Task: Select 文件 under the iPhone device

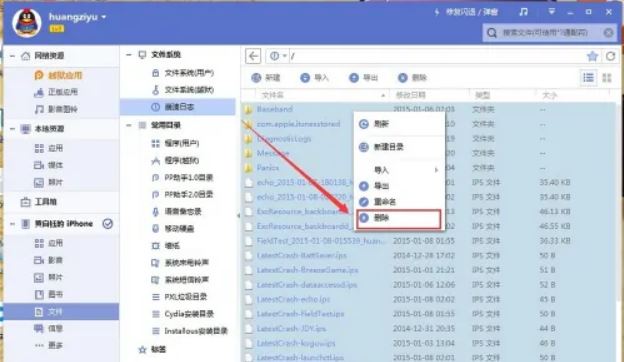Action: (x=61, y=311)
